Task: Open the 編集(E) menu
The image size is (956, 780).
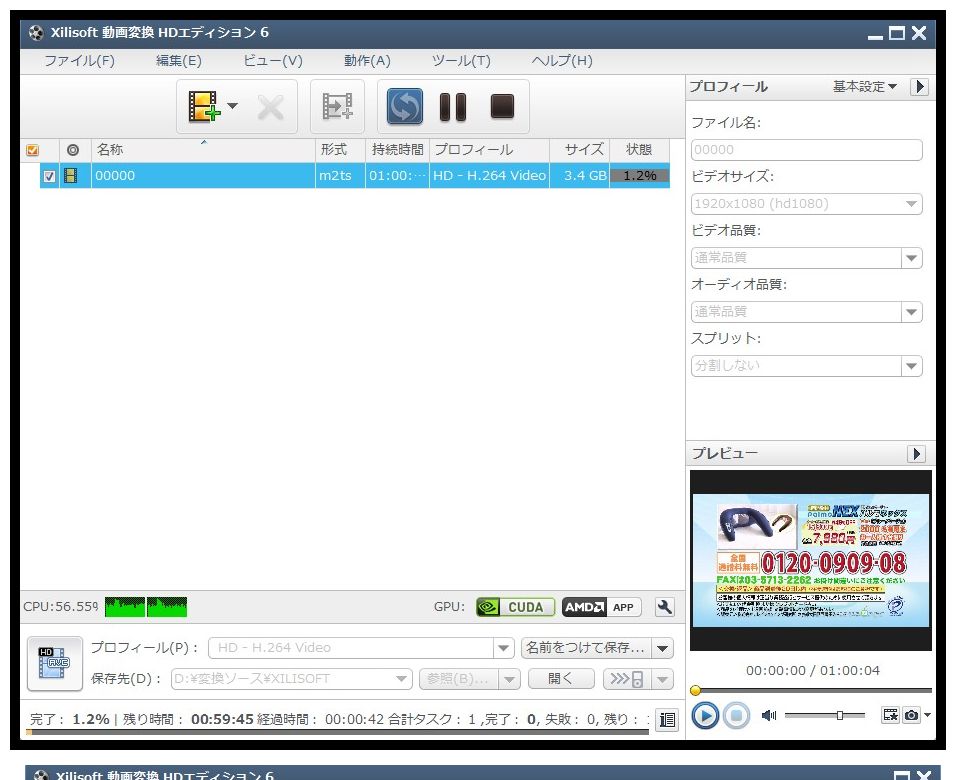Action: coord(179,60)
